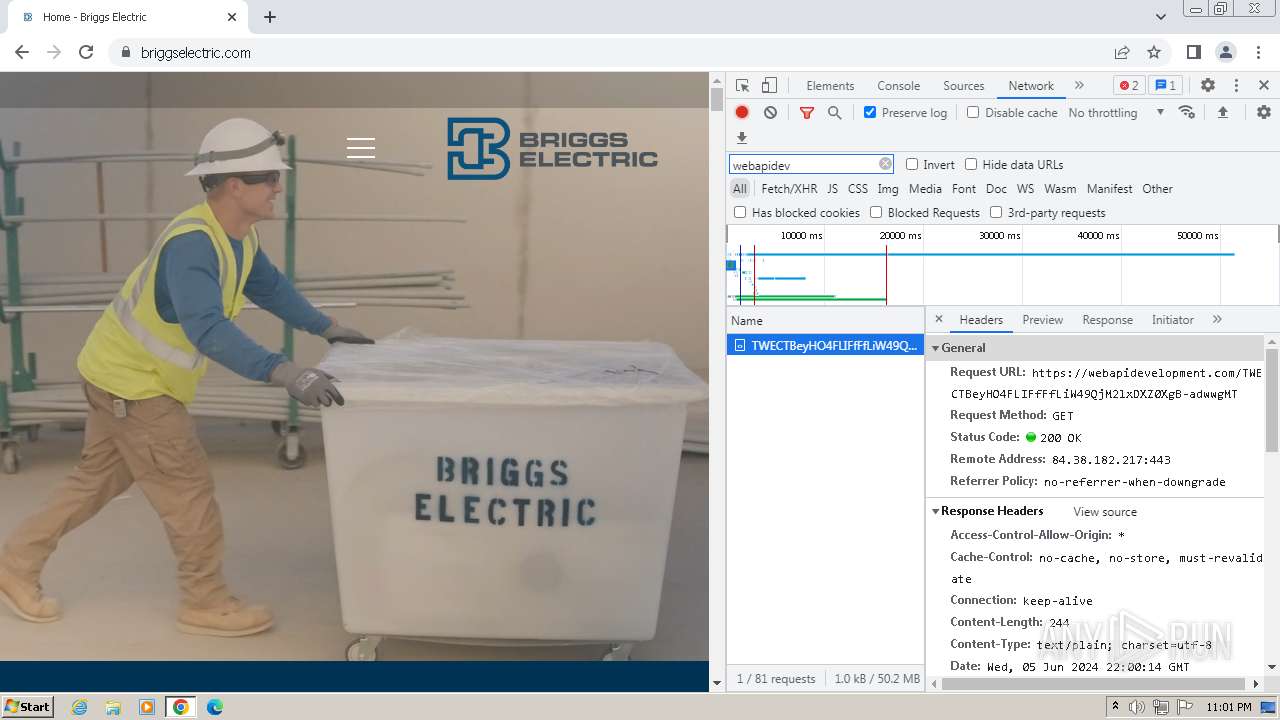Check the Invert filter checkbox
The width and height of the screenshot is (1280, 720).
(x=912, y=165)
